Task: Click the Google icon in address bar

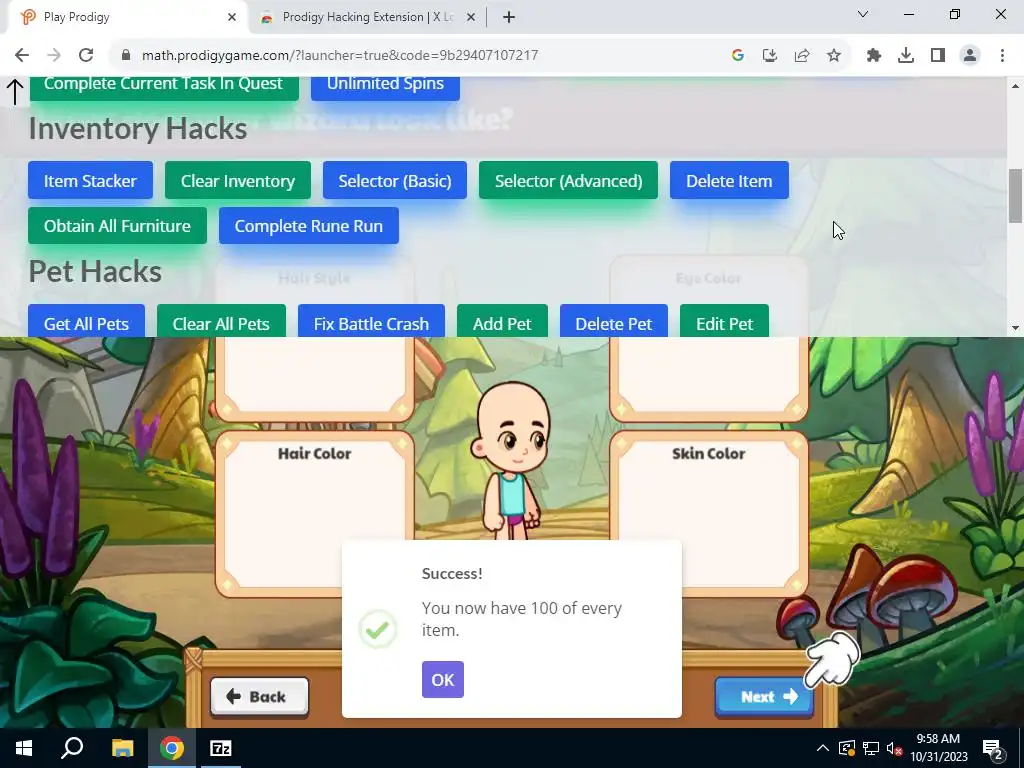Action: pos(738,56)
